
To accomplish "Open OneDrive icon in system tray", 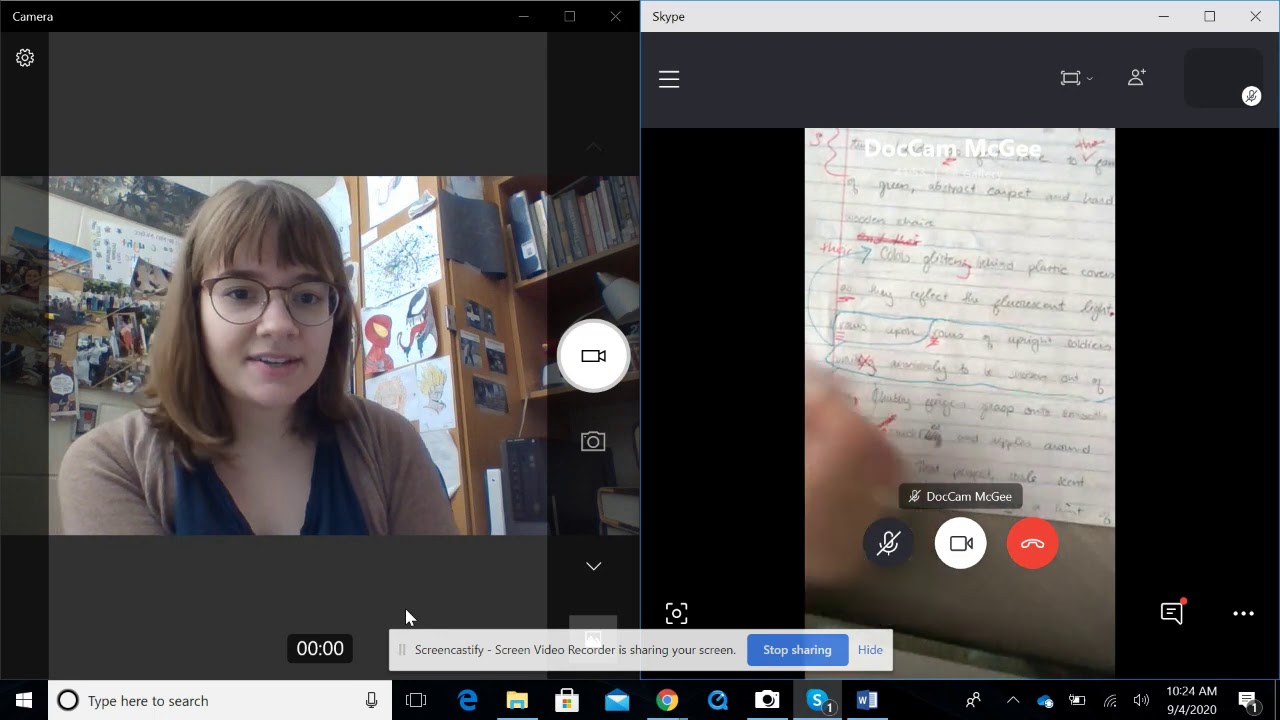I will [1045, 701].
